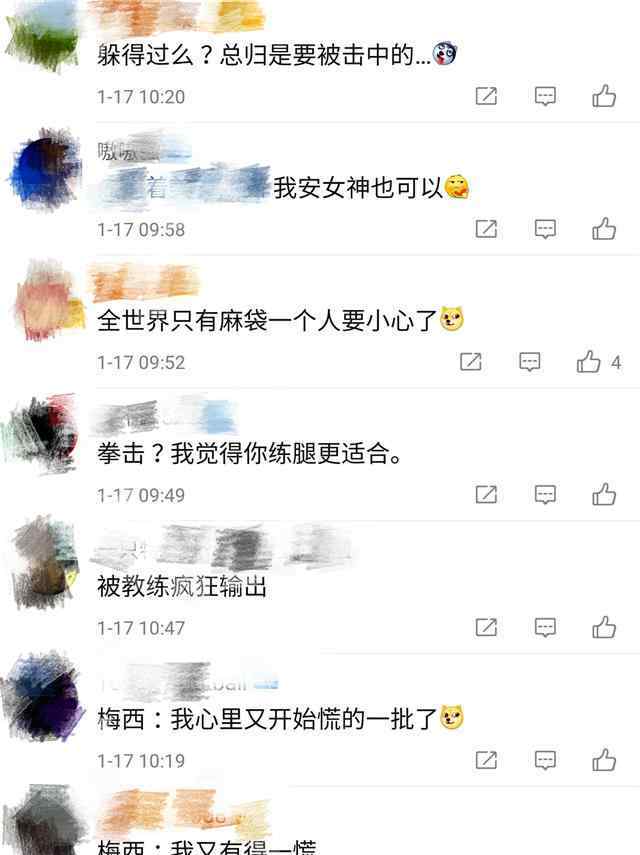Repost the 1-17 10:20 comment
Image resolution: width=640 pixels, height=855 pixels.
pos(486,96)
